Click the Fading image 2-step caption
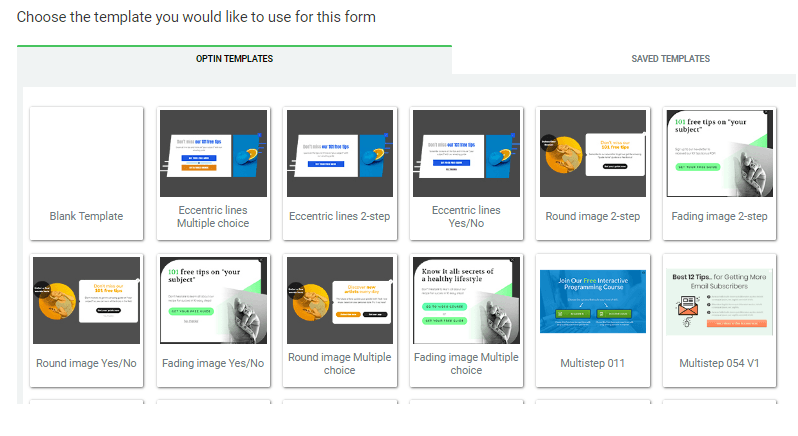This screenshot has height=436, width=798. pyautogui.click(x=719, y=216)
